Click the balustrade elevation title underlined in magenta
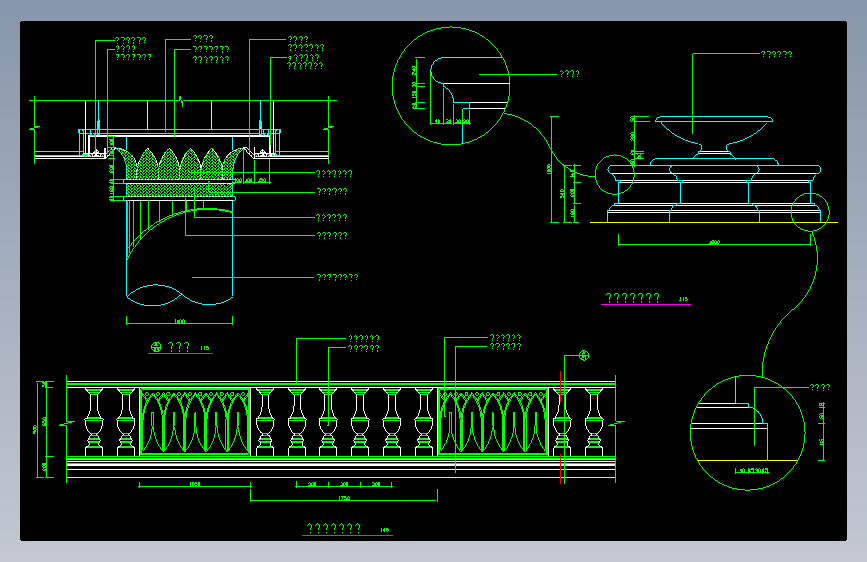The image size is (867, 562). coord(334,528)
